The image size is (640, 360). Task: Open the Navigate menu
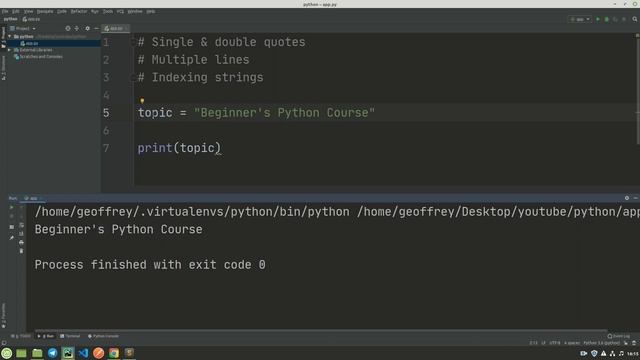45,11
